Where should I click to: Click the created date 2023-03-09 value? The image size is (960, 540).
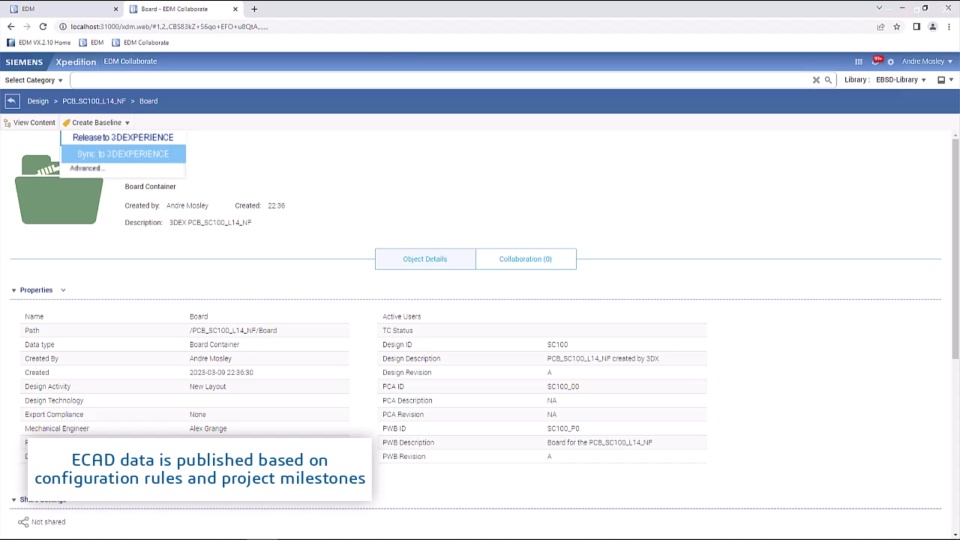click(221, 373)
